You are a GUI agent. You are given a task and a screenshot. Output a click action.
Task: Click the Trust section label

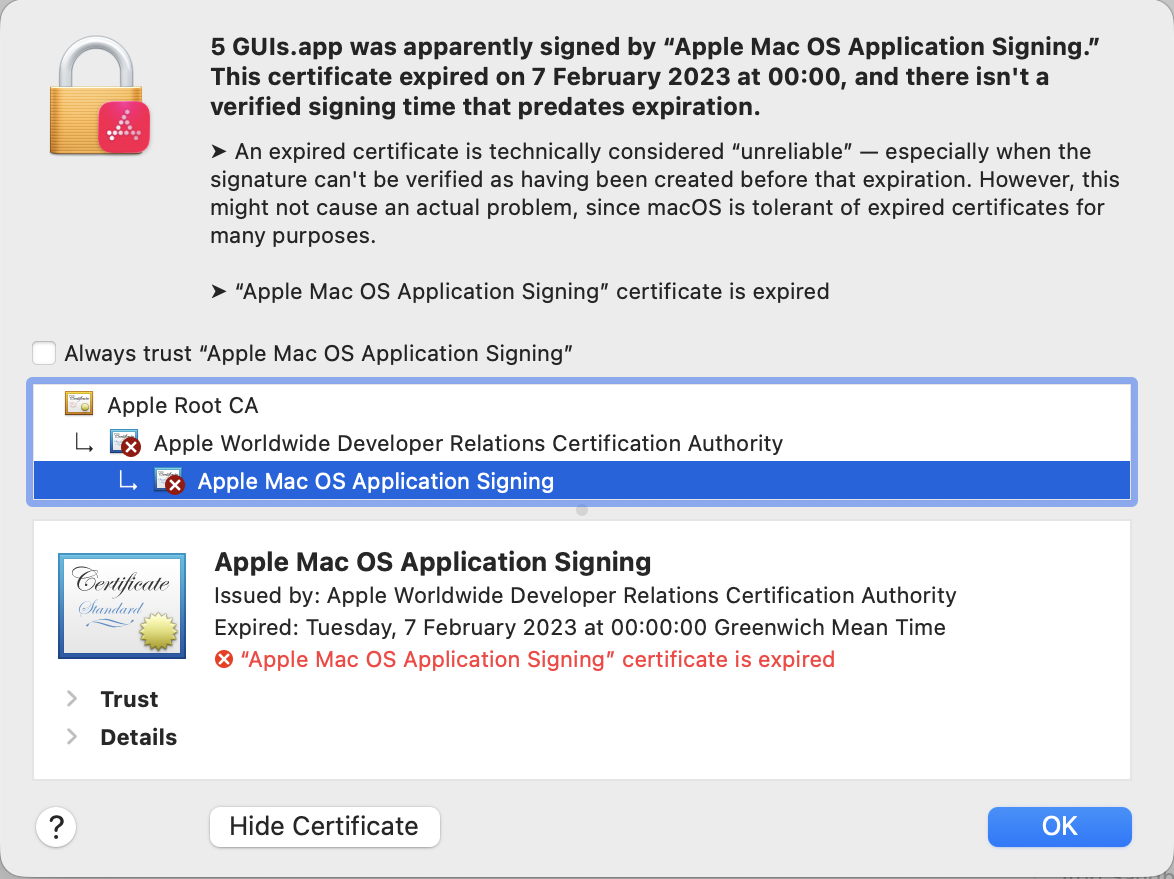pyautogui.click(x=130, y=699)
